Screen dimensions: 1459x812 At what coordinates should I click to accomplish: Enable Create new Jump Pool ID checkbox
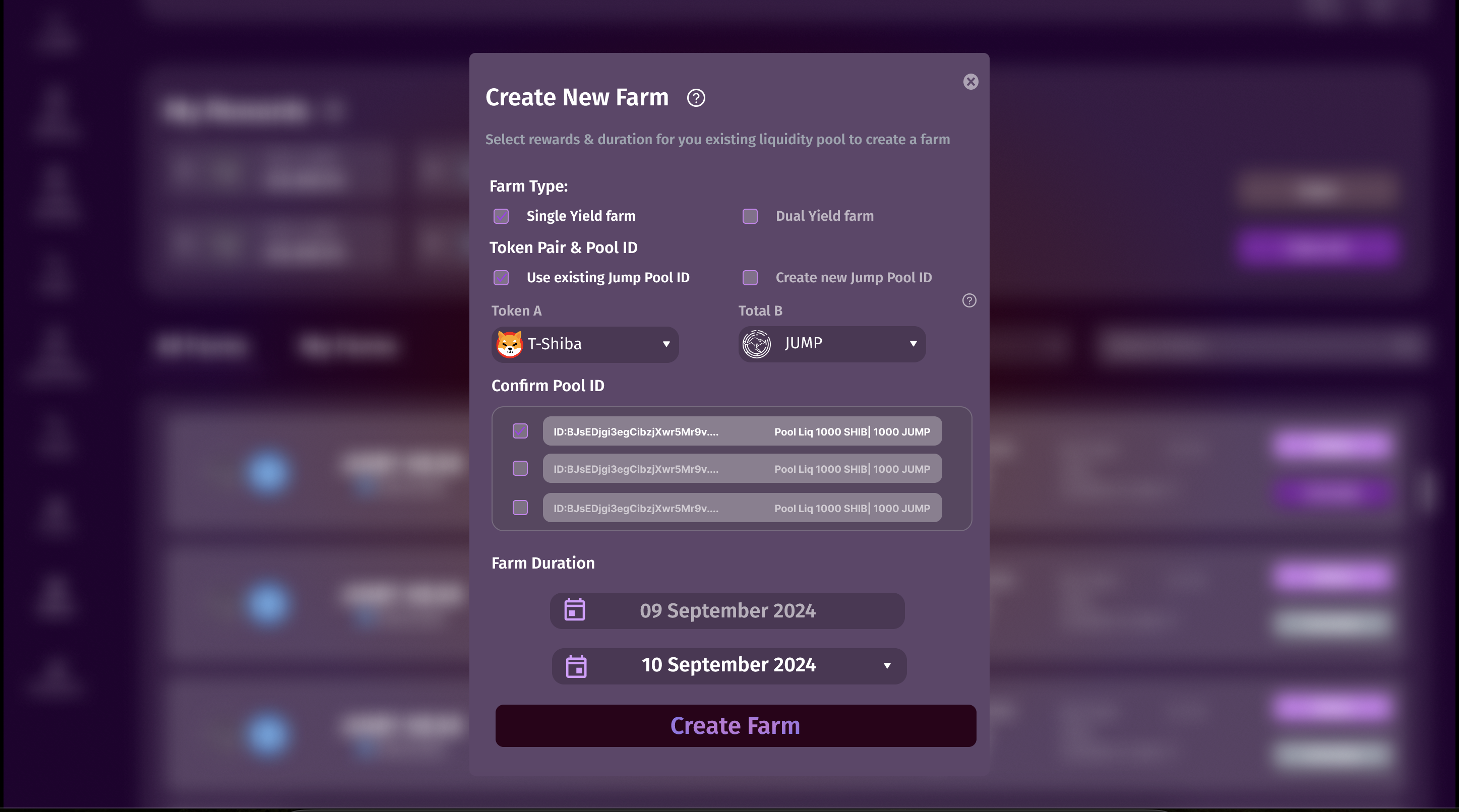tap(750, 277)
